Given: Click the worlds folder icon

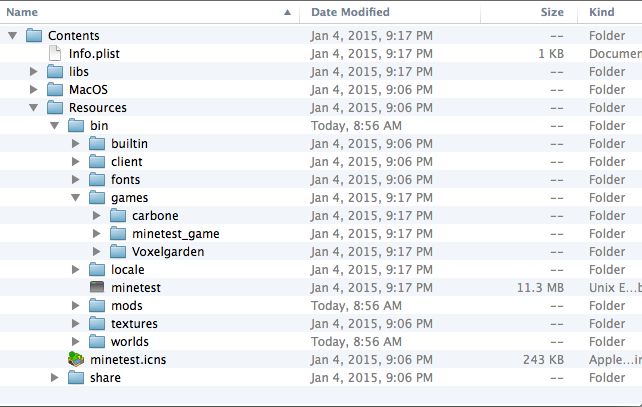Looking at the screenshot, I should tap(97, 342).
